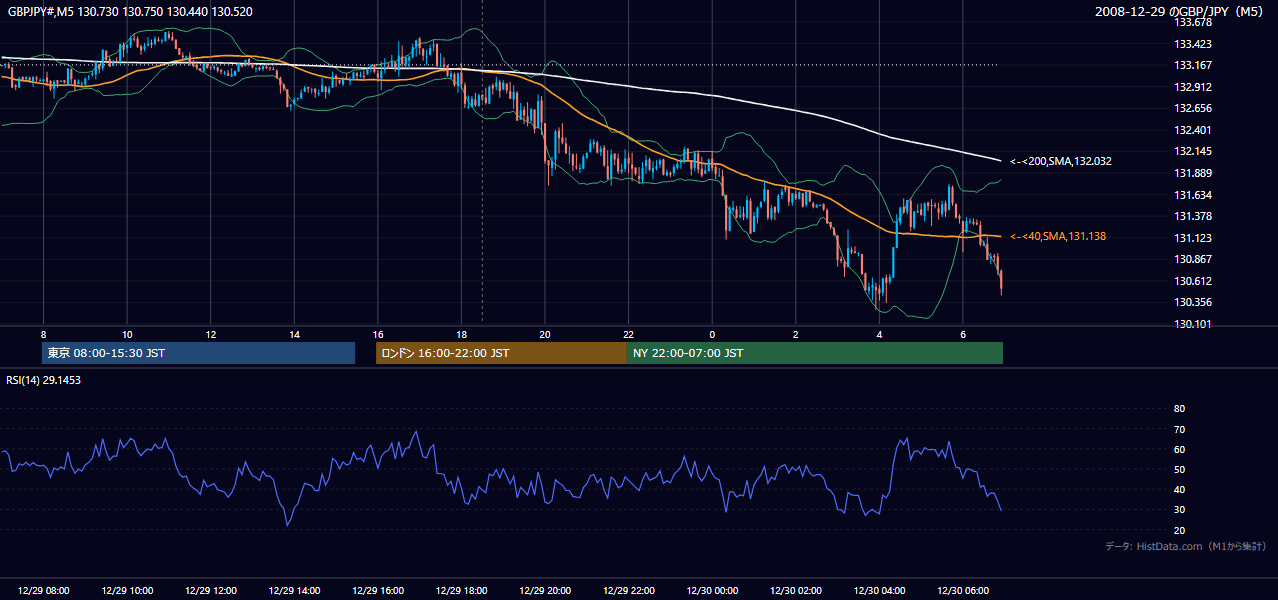Viewport: 1278px width, 600px height.
Task: Click hour label 0 under price chart
Action: 712,334
